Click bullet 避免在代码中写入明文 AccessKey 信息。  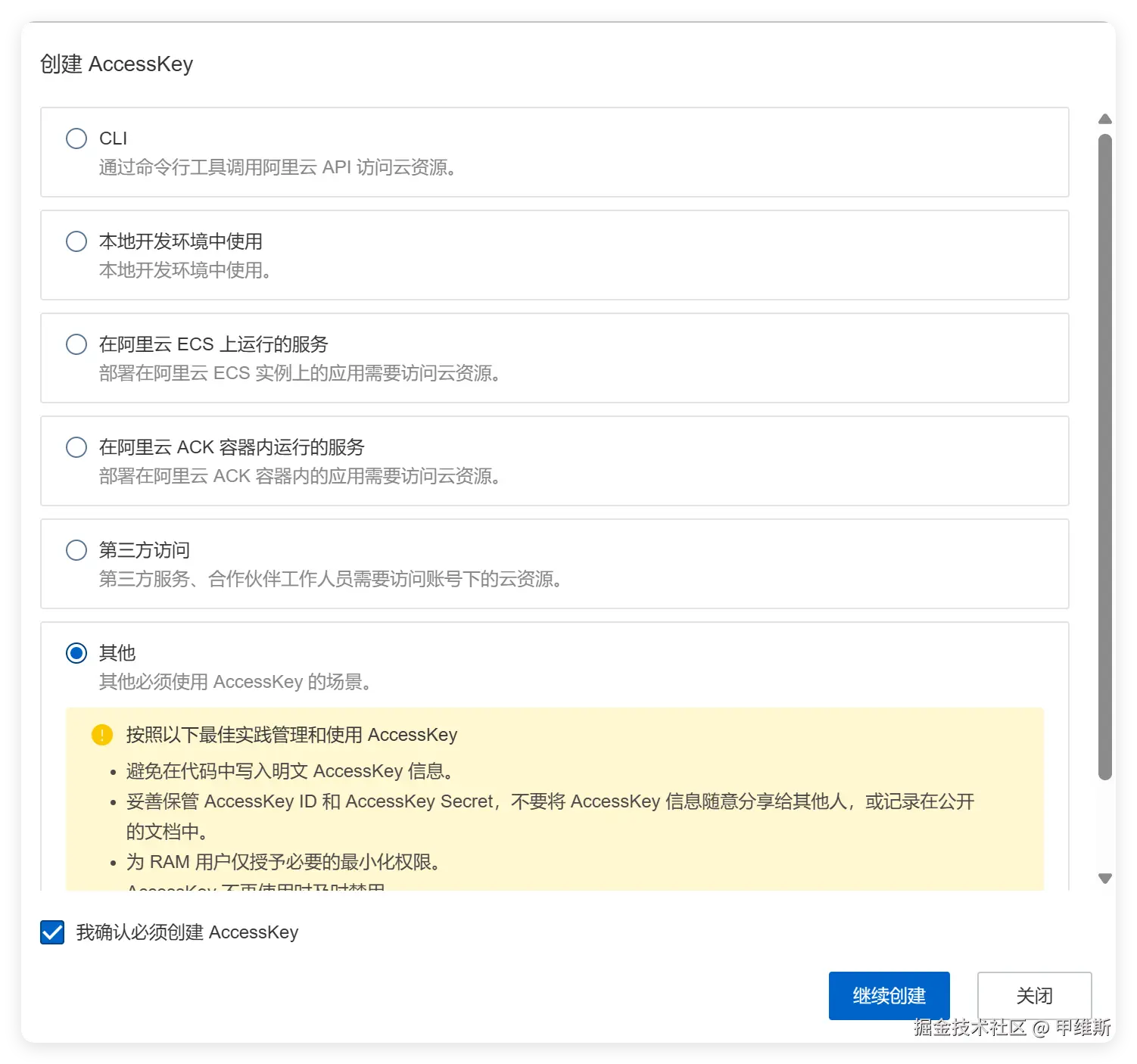pos(290,771)
